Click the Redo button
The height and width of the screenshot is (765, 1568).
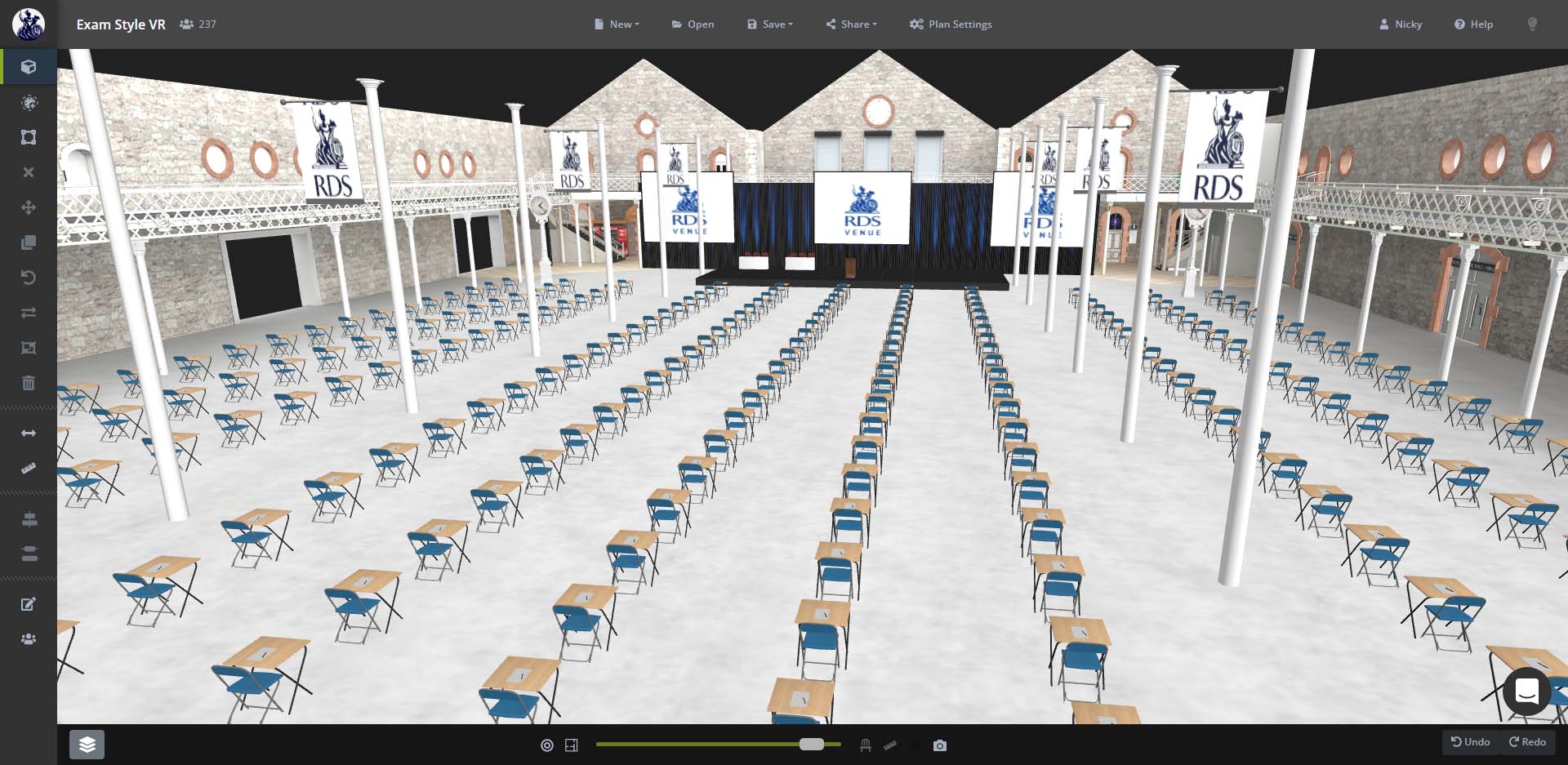[x=1527, y=742]
